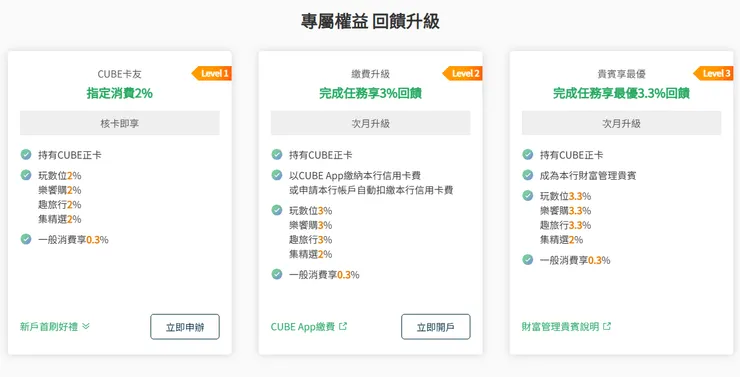The height and width of the screenshot is (377, 740).
Task: Click 成為本行財富管理貴賓 text
Action: 588,176
